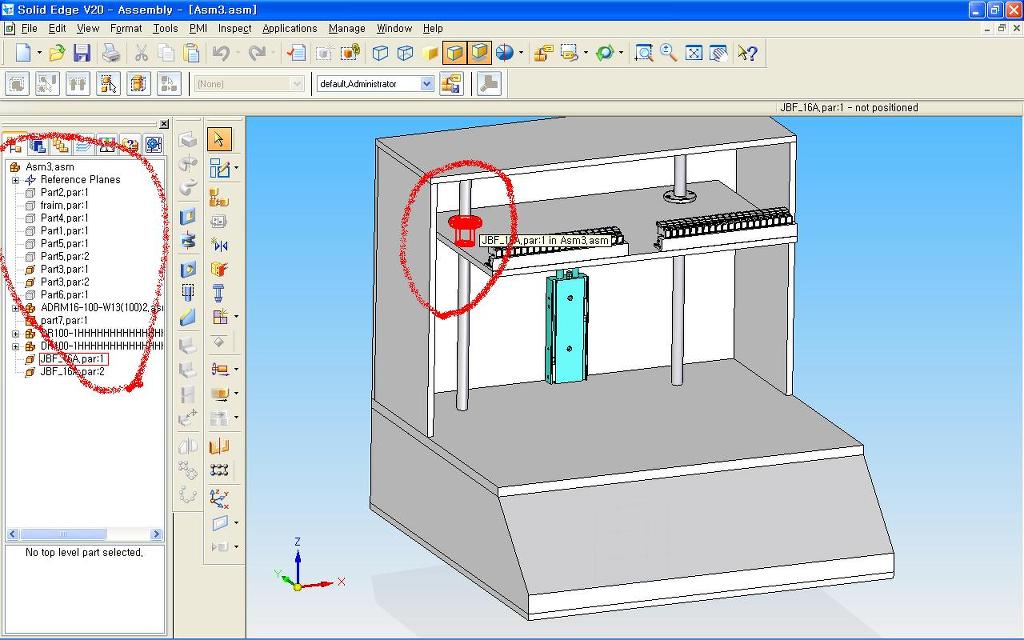1024x640 pixels.
Task: Click the Save icon in the toolbar
Action: coord(82,53)
